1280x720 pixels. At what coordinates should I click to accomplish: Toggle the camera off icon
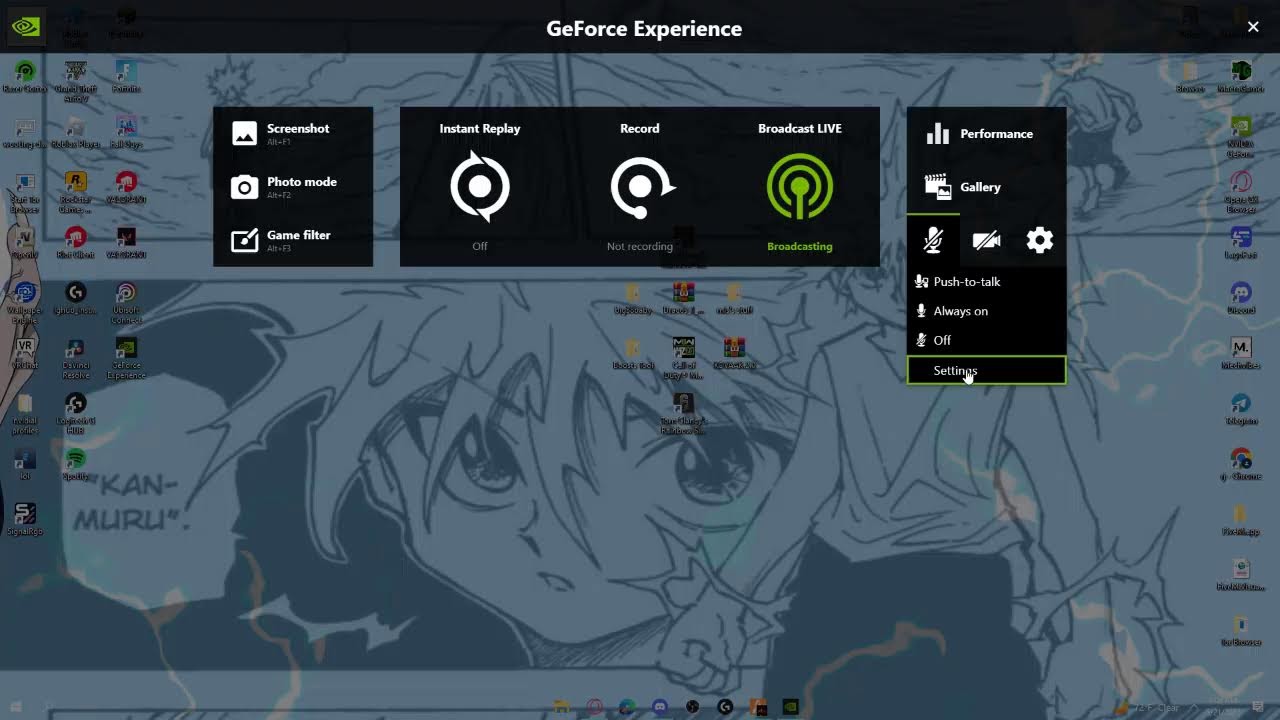click(987, 240)
